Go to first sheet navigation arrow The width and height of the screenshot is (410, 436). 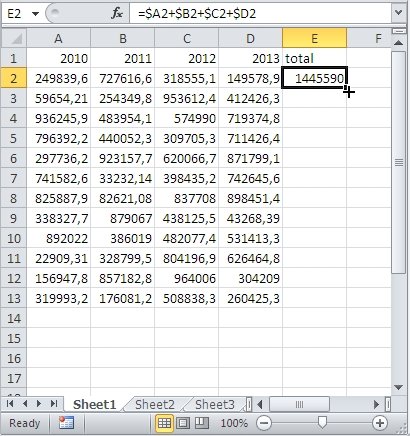pos(10,404)
